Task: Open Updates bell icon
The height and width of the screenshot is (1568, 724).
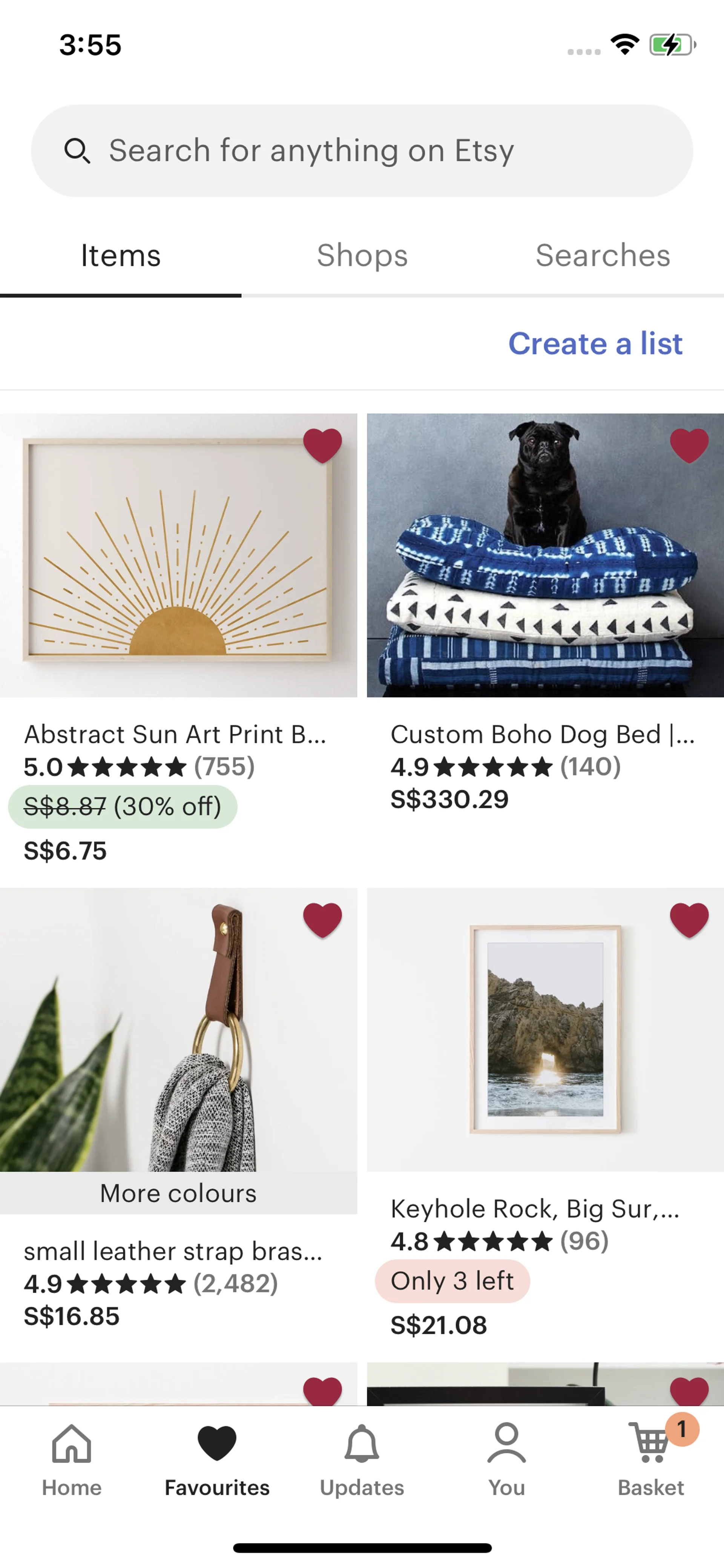Action: click(362, 1443)
